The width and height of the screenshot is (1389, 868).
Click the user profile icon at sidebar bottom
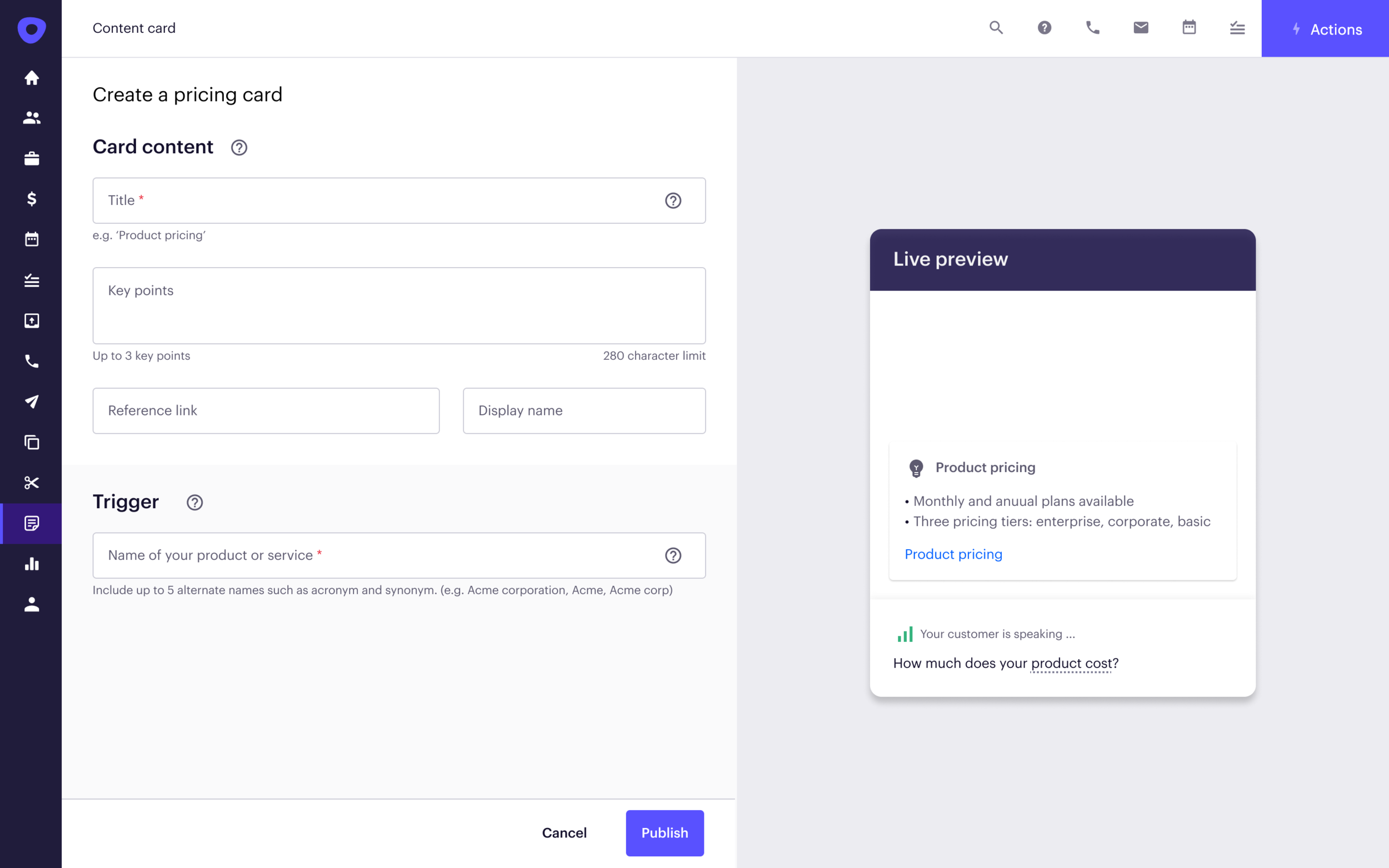click(x=32, y=603)
